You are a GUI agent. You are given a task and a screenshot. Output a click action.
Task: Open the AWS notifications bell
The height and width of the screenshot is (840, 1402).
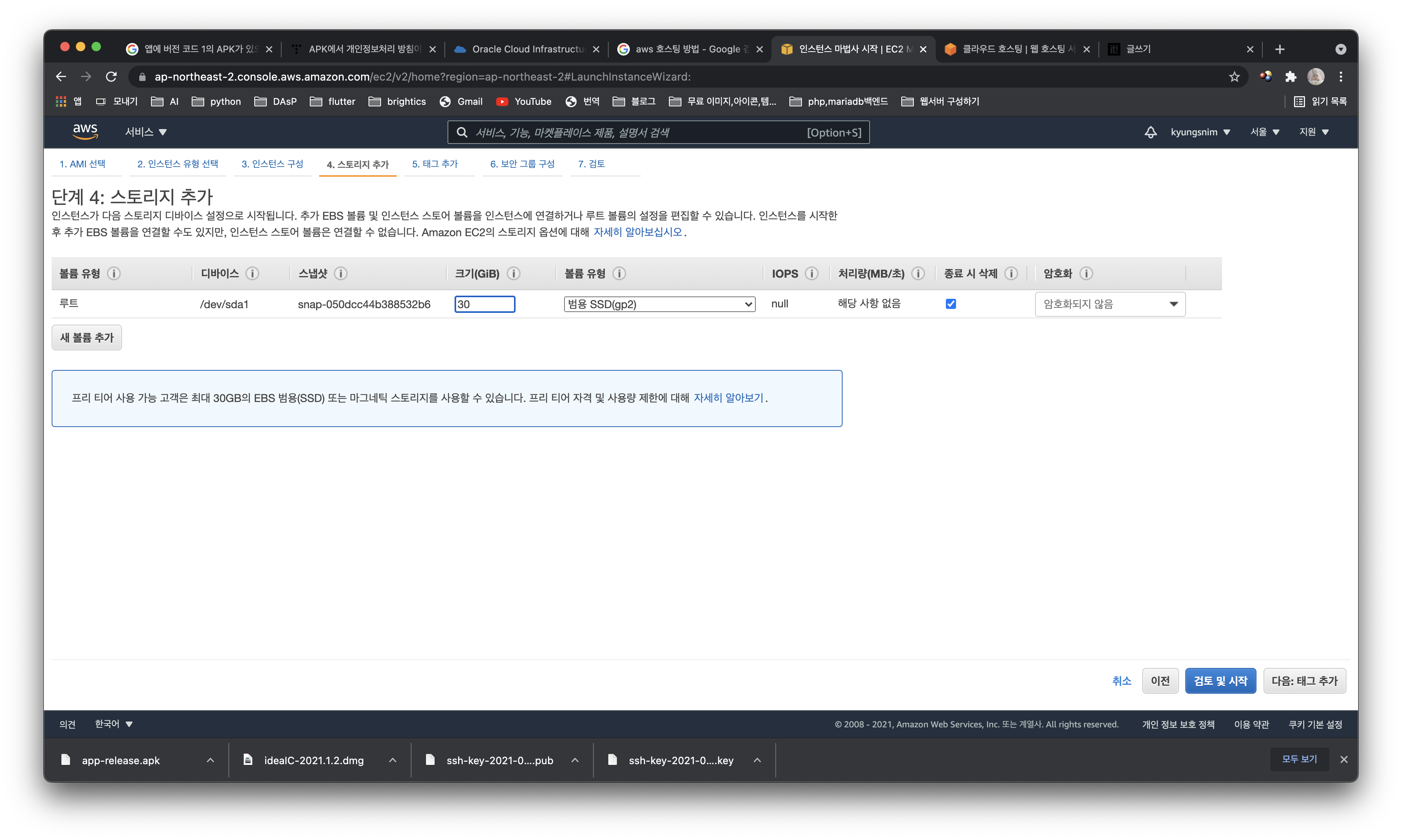(x=1150, y=132)
